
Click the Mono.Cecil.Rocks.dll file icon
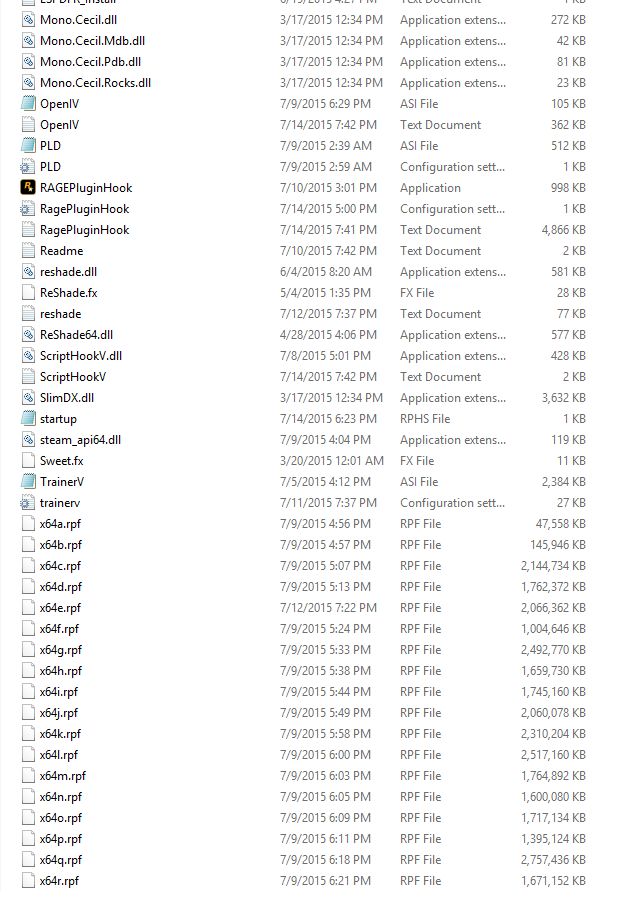coord(28,83)
